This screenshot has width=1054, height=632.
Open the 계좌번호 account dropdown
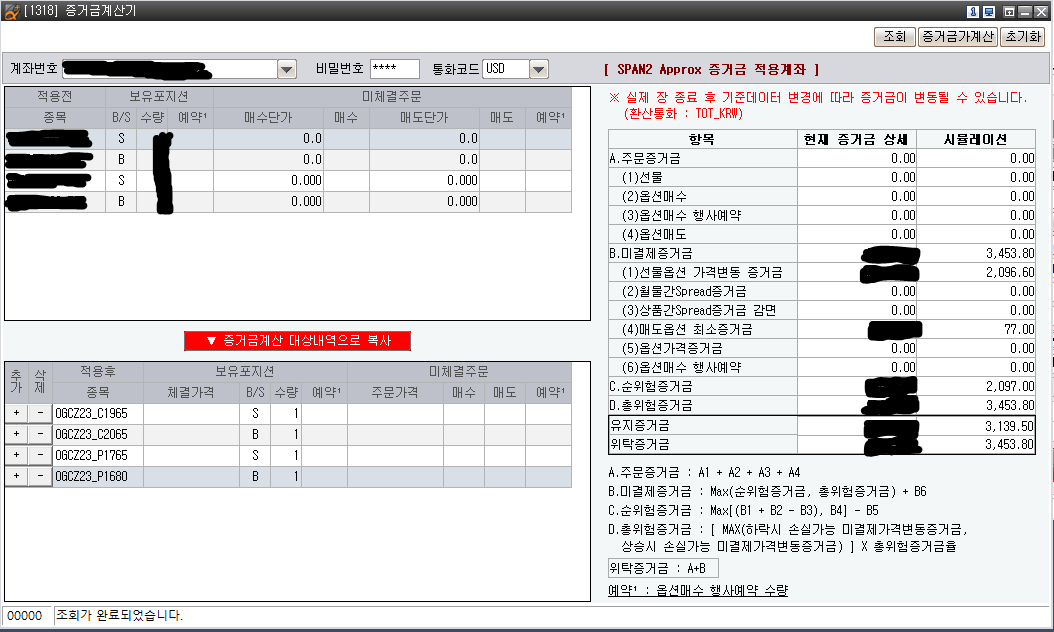click(287, 69)
